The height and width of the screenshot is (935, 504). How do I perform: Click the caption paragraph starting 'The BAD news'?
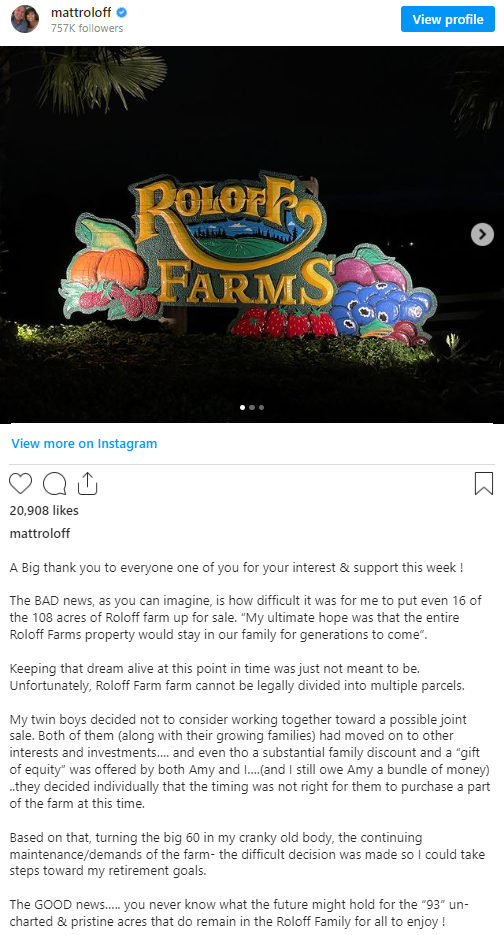click(246, 617)
